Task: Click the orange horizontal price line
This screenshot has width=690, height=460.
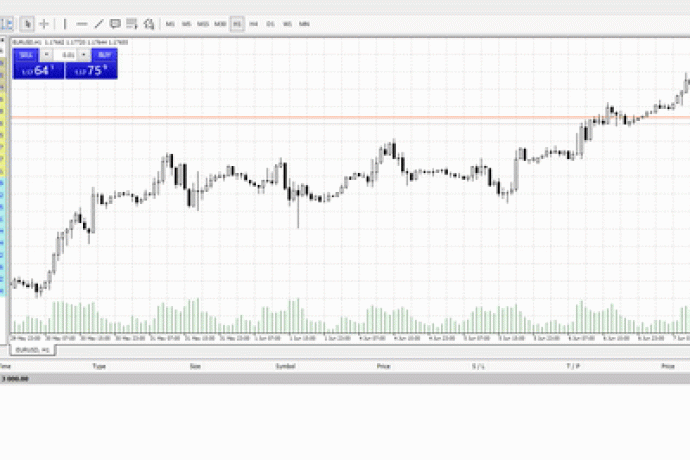Action: (350, 118)
